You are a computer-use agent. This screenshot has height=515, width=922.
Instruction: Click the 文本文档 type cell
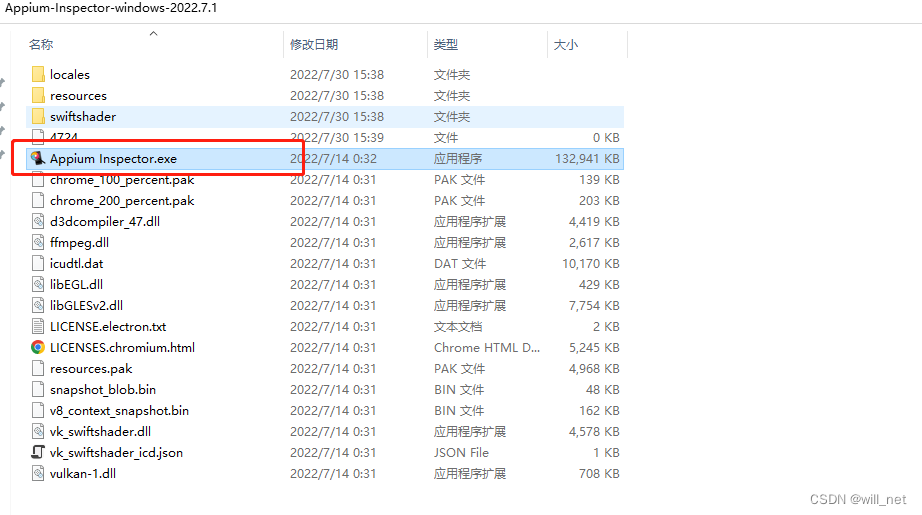point(458,326)
